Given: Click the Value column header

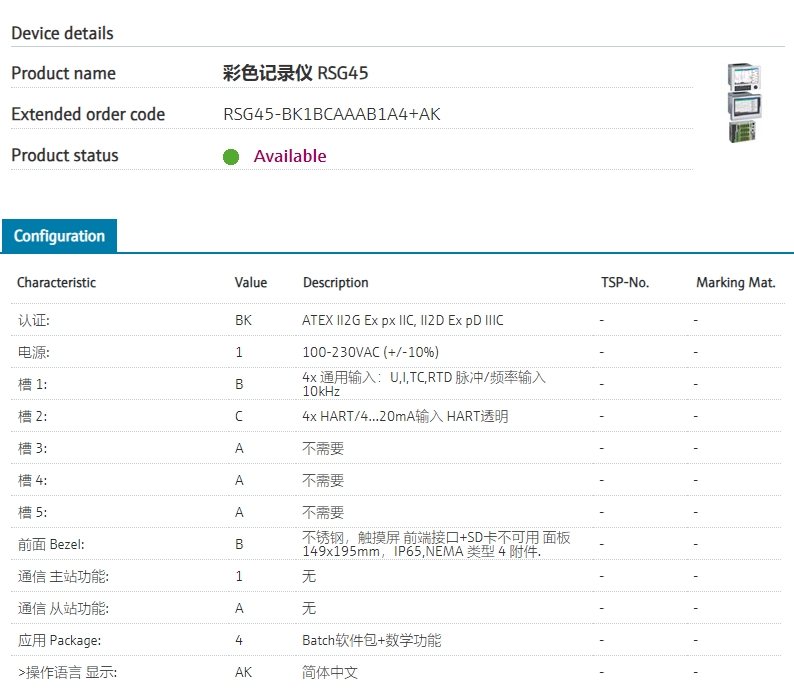Looking at the screenshot, I should coord(250,283).
